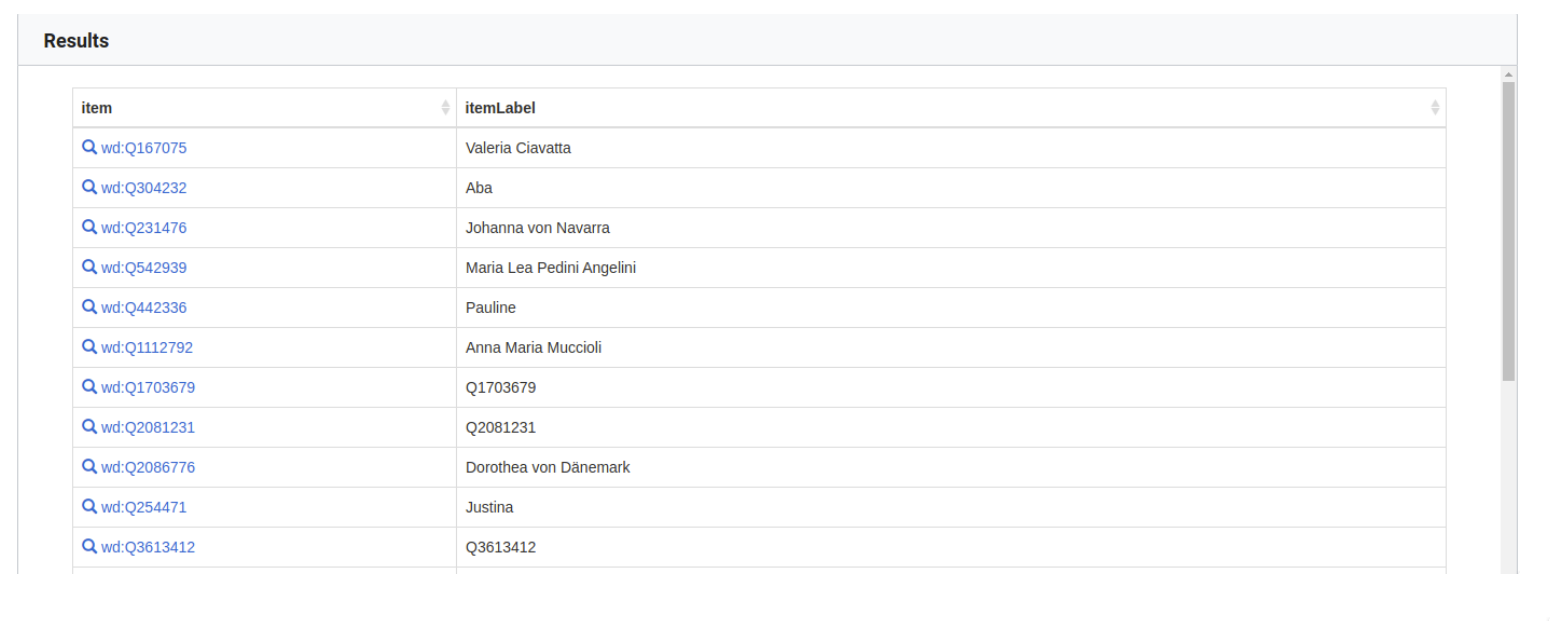Click the explore icon next to wd:Q542939
Image resolution: width=1550 pixels, height=621 pixels.
pyautogui.click(x=89, y=268)
